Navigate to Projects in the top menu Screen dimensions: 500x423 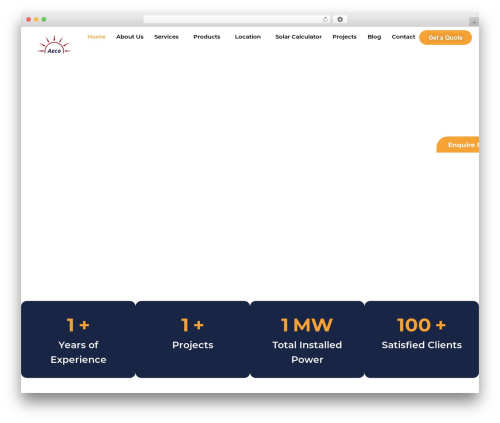click(344, 37)
